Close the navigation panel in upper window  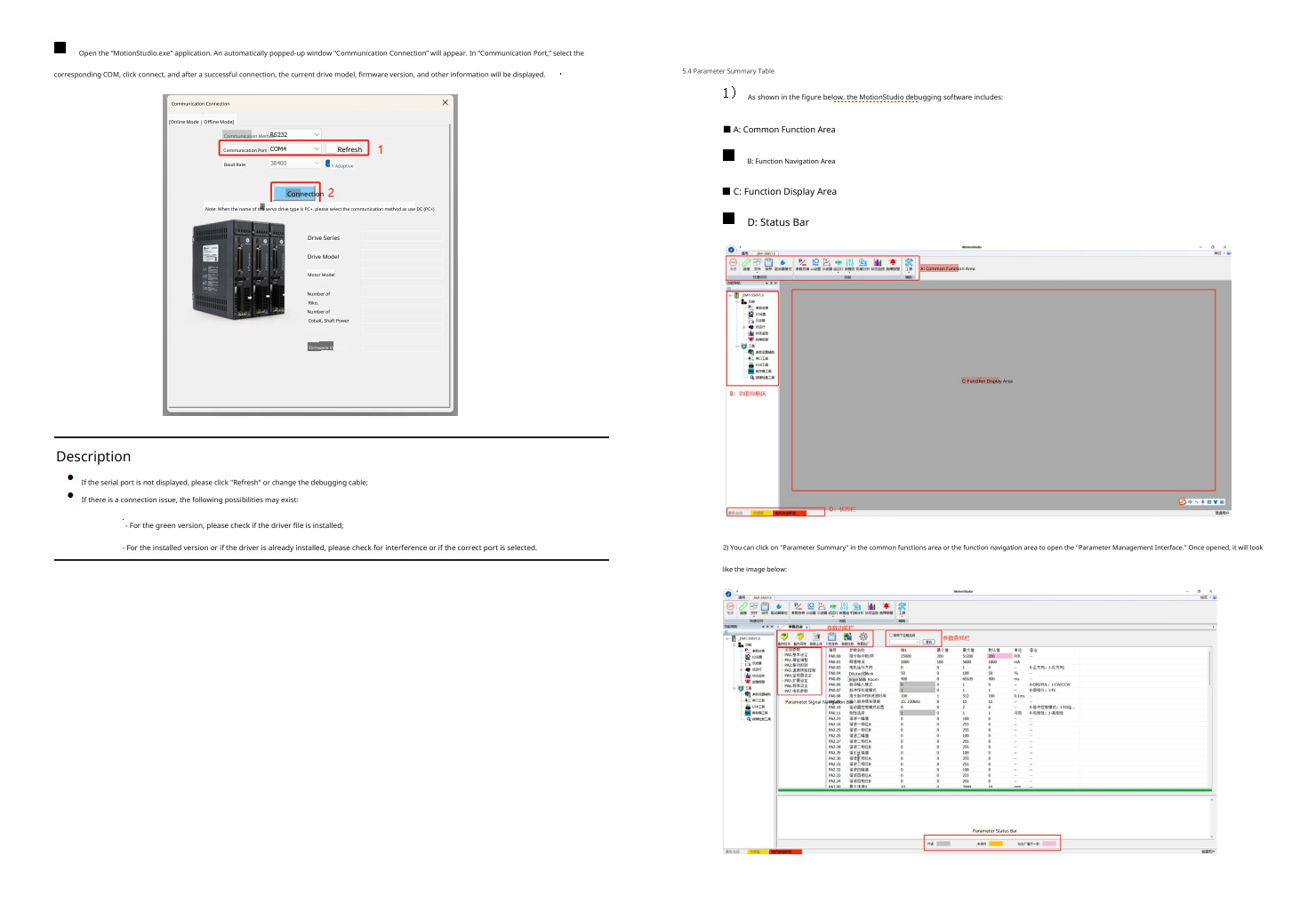click(775, 283)
